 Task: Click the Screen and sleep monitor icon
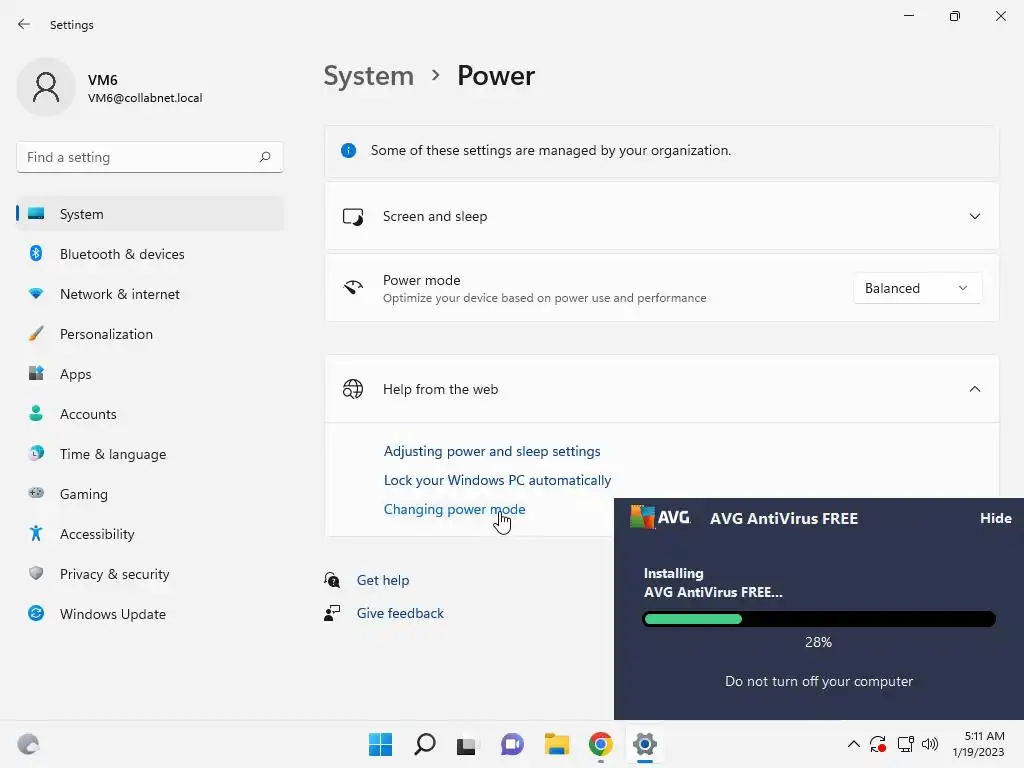(x=353, y=216)
